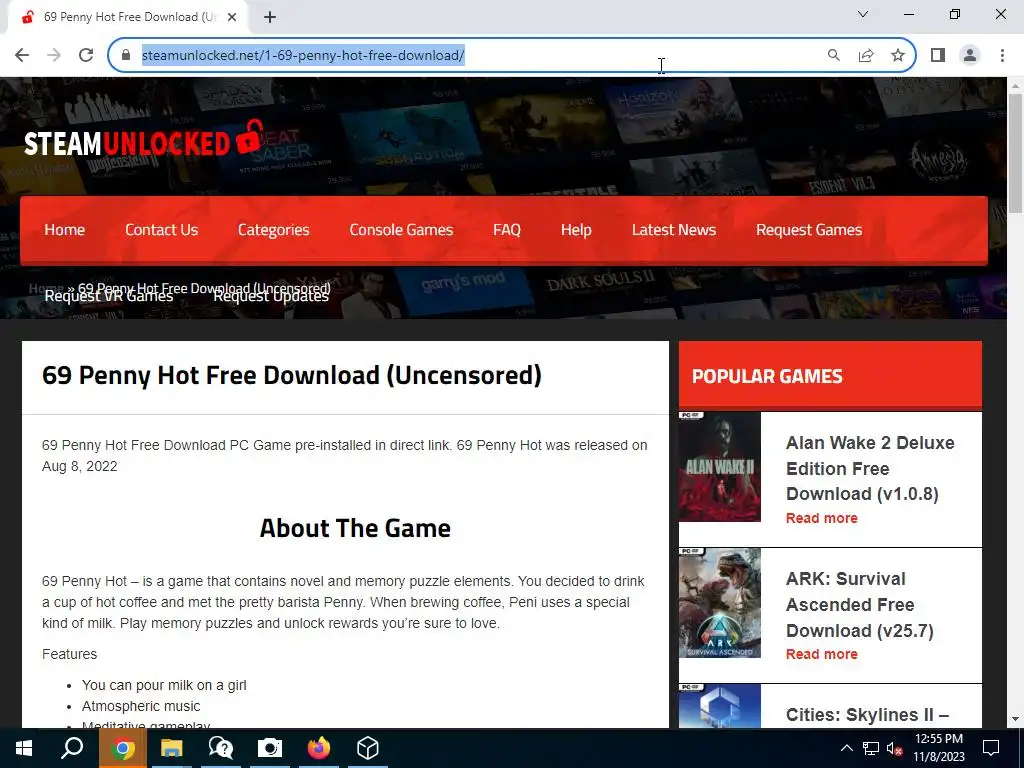1024x768 pixels.
Task: Open Request VR Games link
Action: (108, 296)
